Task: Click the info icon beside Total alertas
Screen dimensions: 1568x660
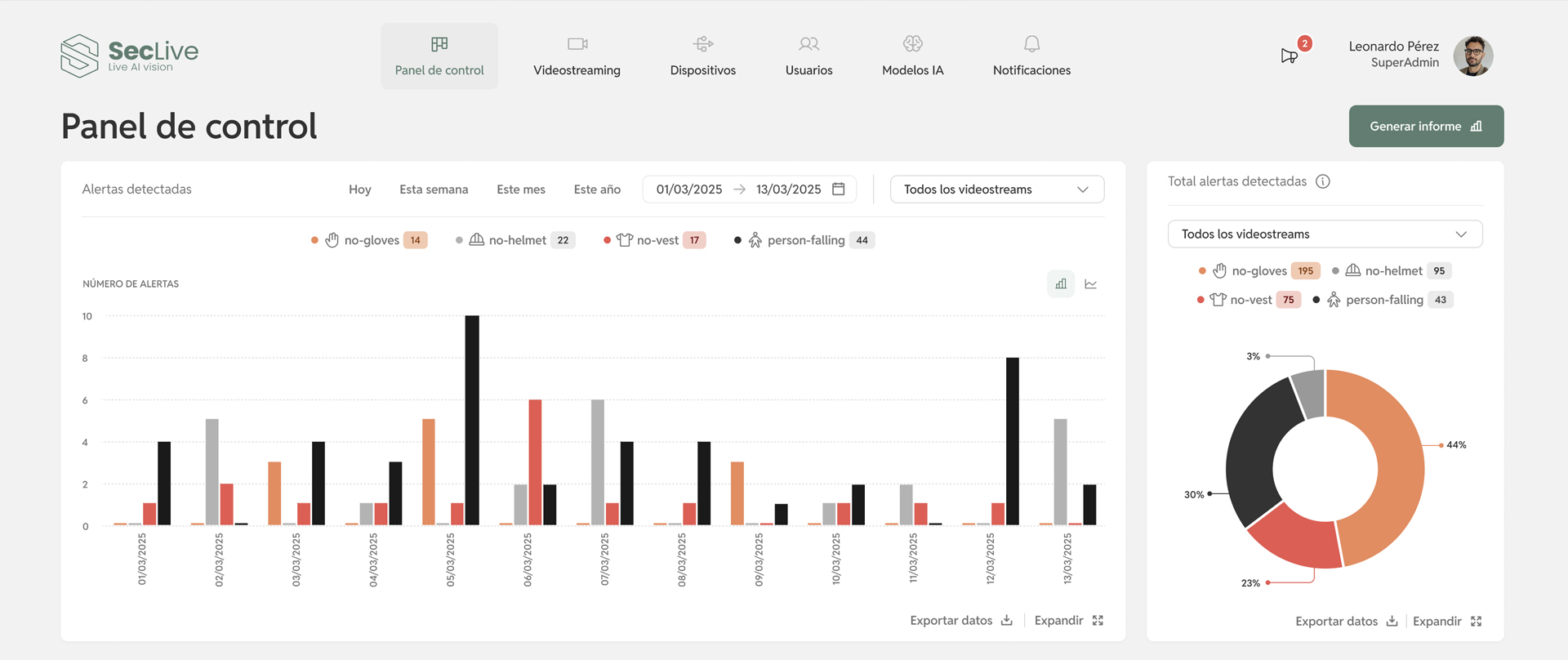Action: (1323, 181)
